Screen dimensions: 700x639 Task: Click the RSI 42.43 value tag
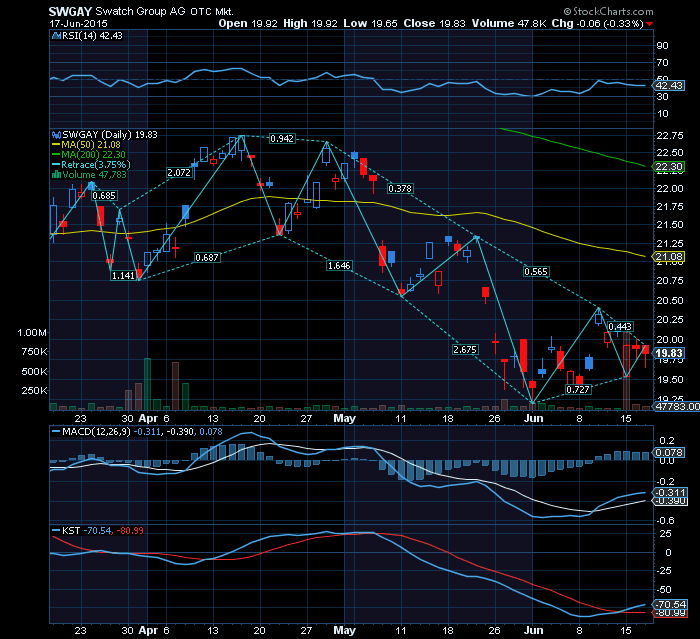point(669,85)
